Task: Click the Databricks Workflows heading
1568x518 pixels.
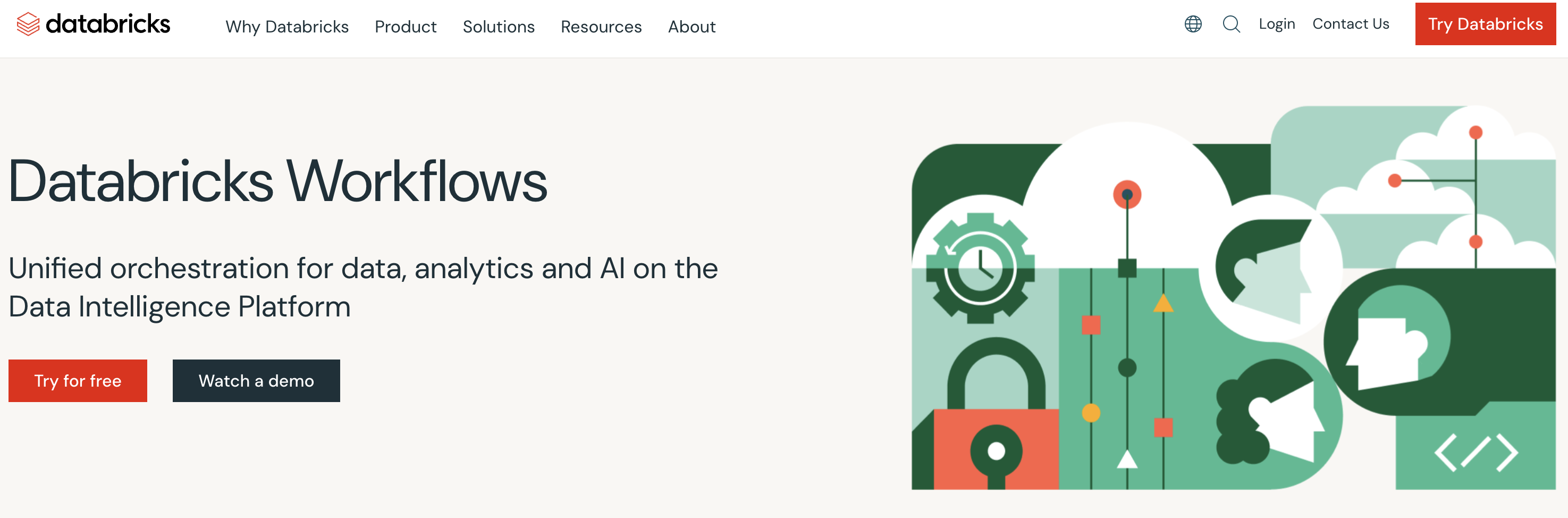Action: point(277,181)
